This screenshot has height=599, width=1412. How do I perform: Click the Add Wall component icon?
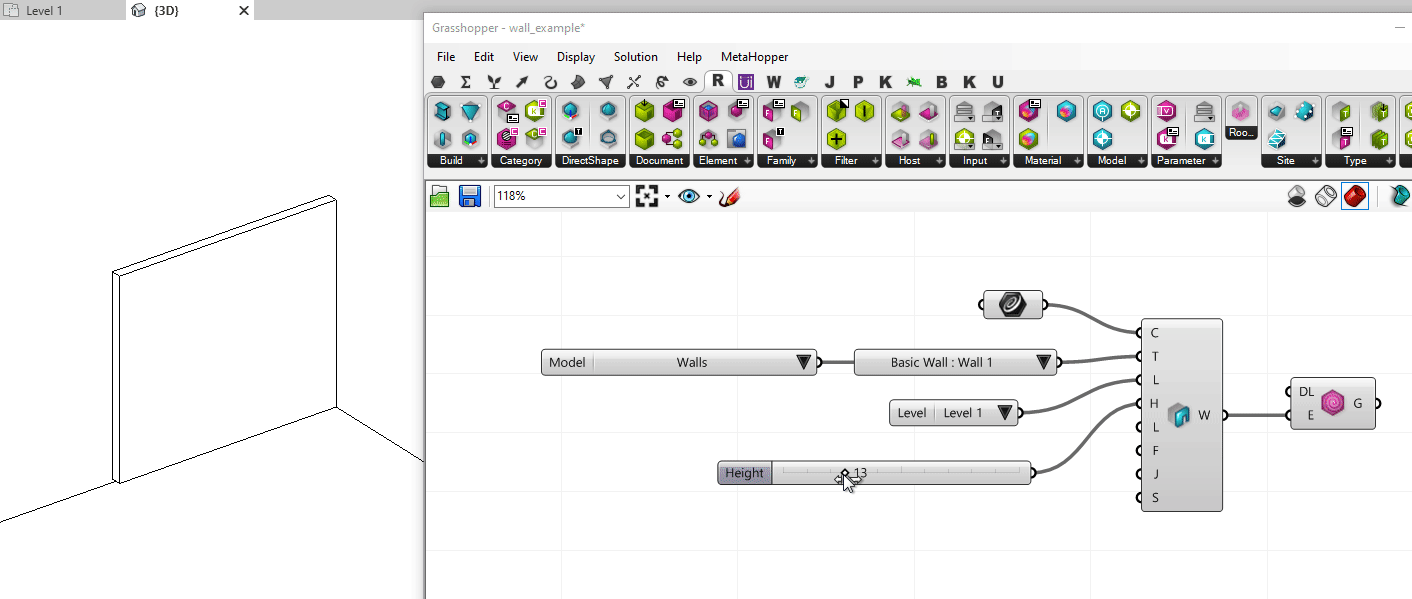pos(1181,415)
